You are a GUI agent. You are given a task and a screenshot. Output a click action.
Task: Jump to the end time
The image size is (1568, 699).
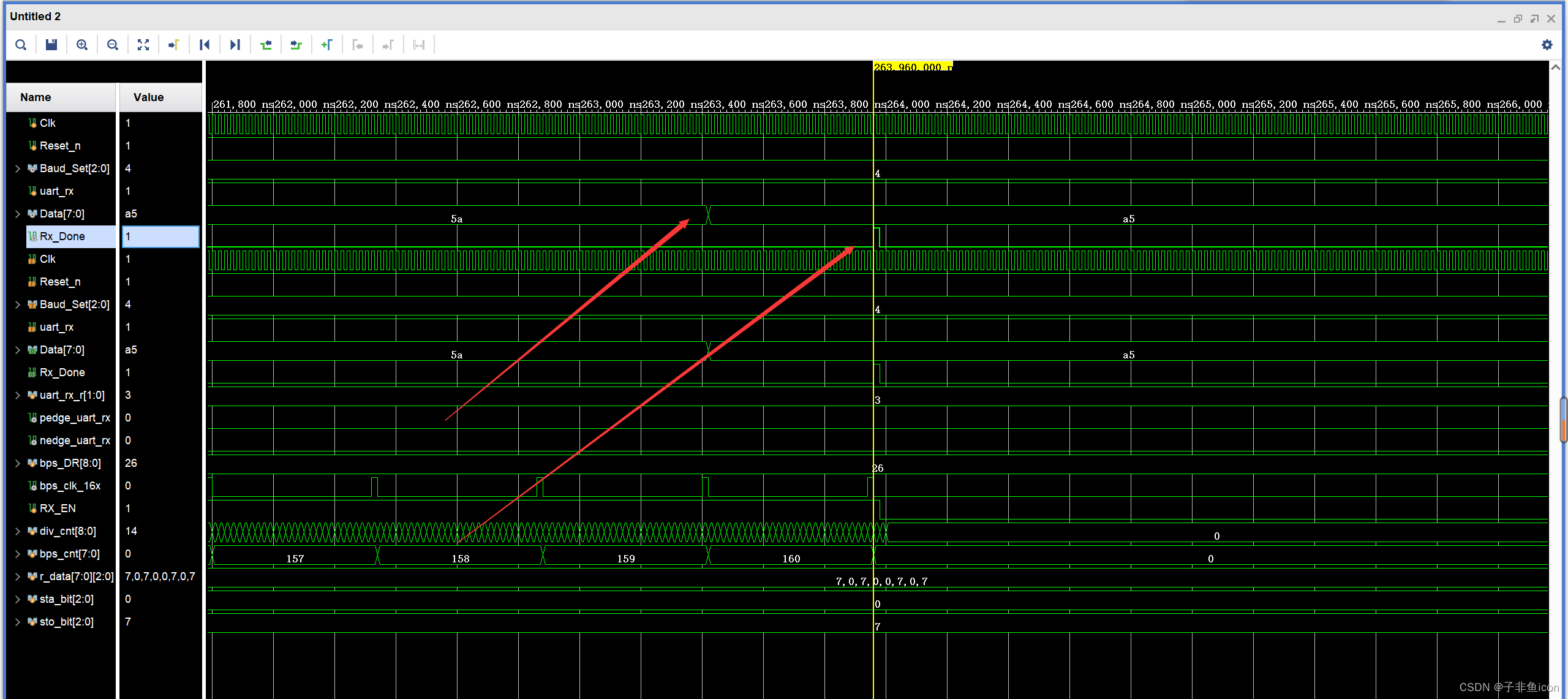[235, 45]
